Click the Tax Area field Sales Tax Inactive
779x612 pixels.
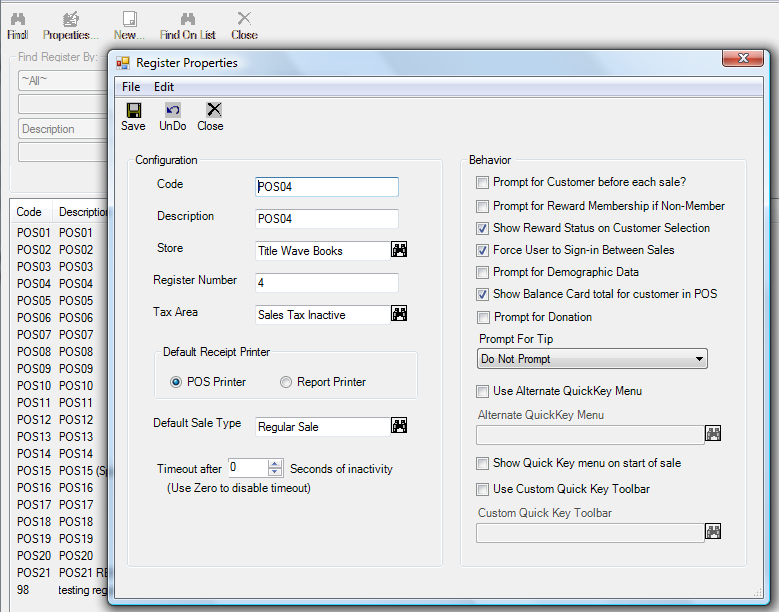323,314
